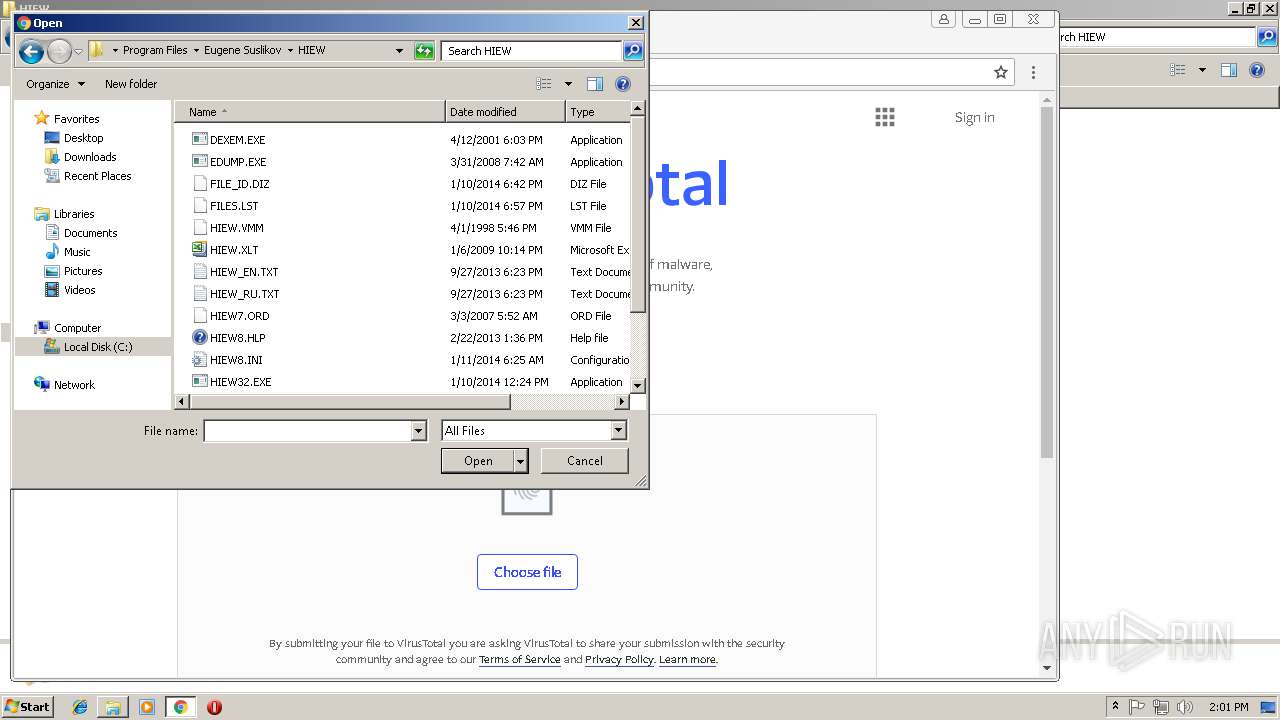
Task: Click the refresh icon beside address bar
Action: coord(424,51)
